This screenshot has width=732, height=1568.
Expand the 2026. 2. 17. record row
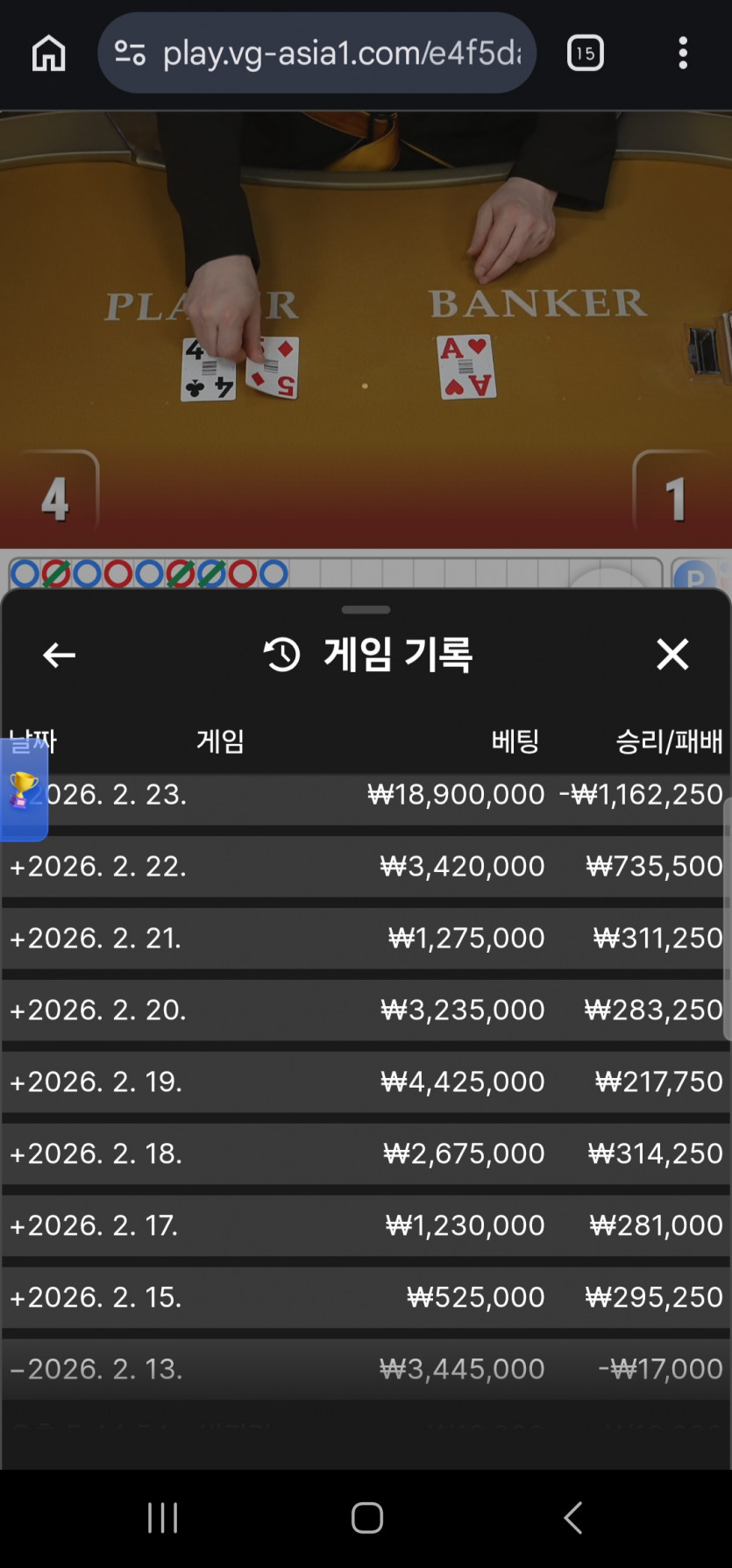click(x=95, y=1225)
